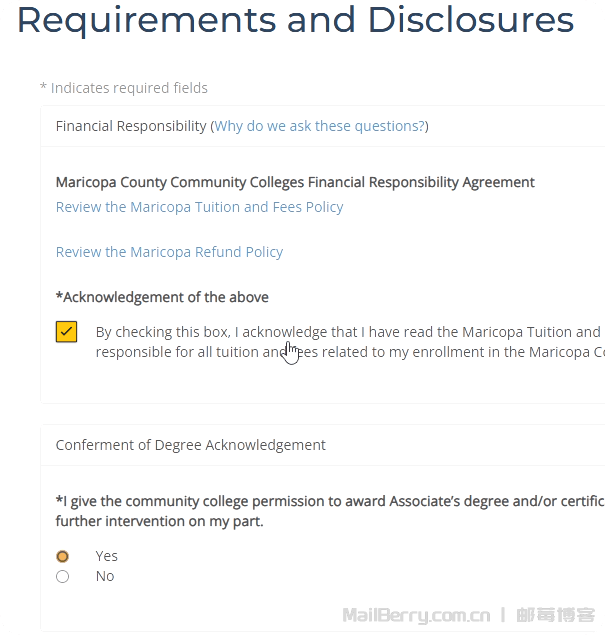This screenshot has height=635, width=605.
Task: Uncheck the Acknowledgement of the above checkbox
Action: pyautogui.click(x=67, y=332)
